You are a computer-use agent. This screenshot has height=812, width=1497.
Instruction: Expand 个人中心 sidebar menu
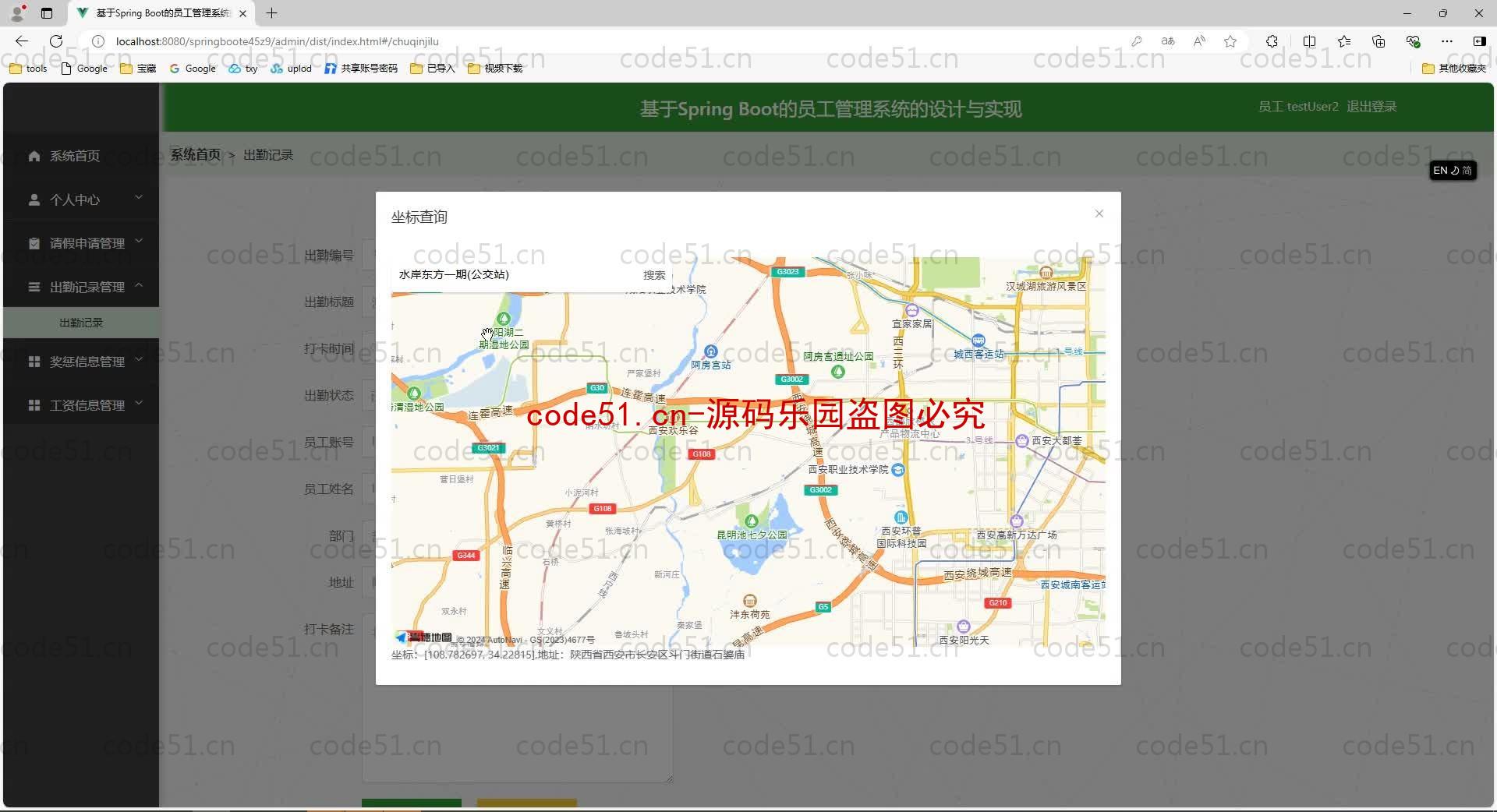click(81, 199)
